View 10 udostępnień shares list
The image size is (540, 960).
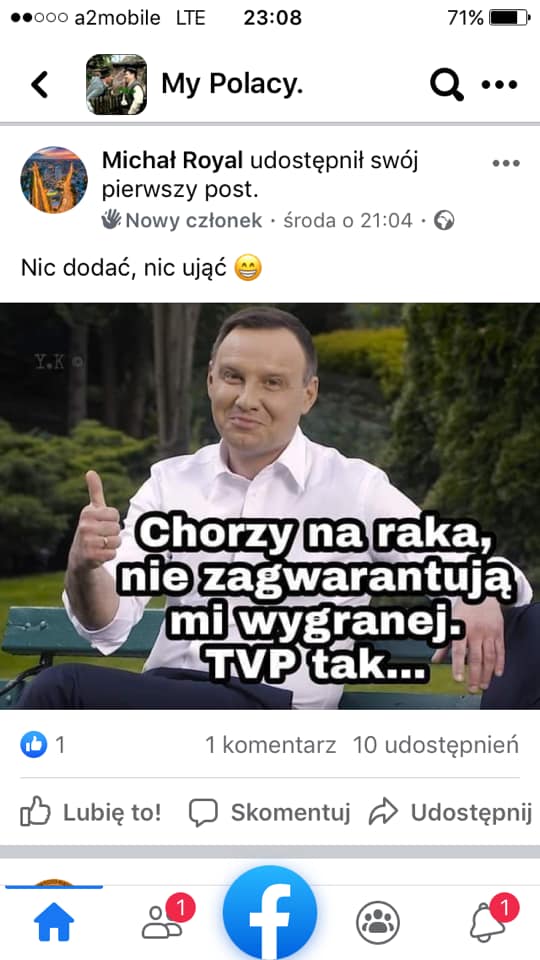pos(436,745)
